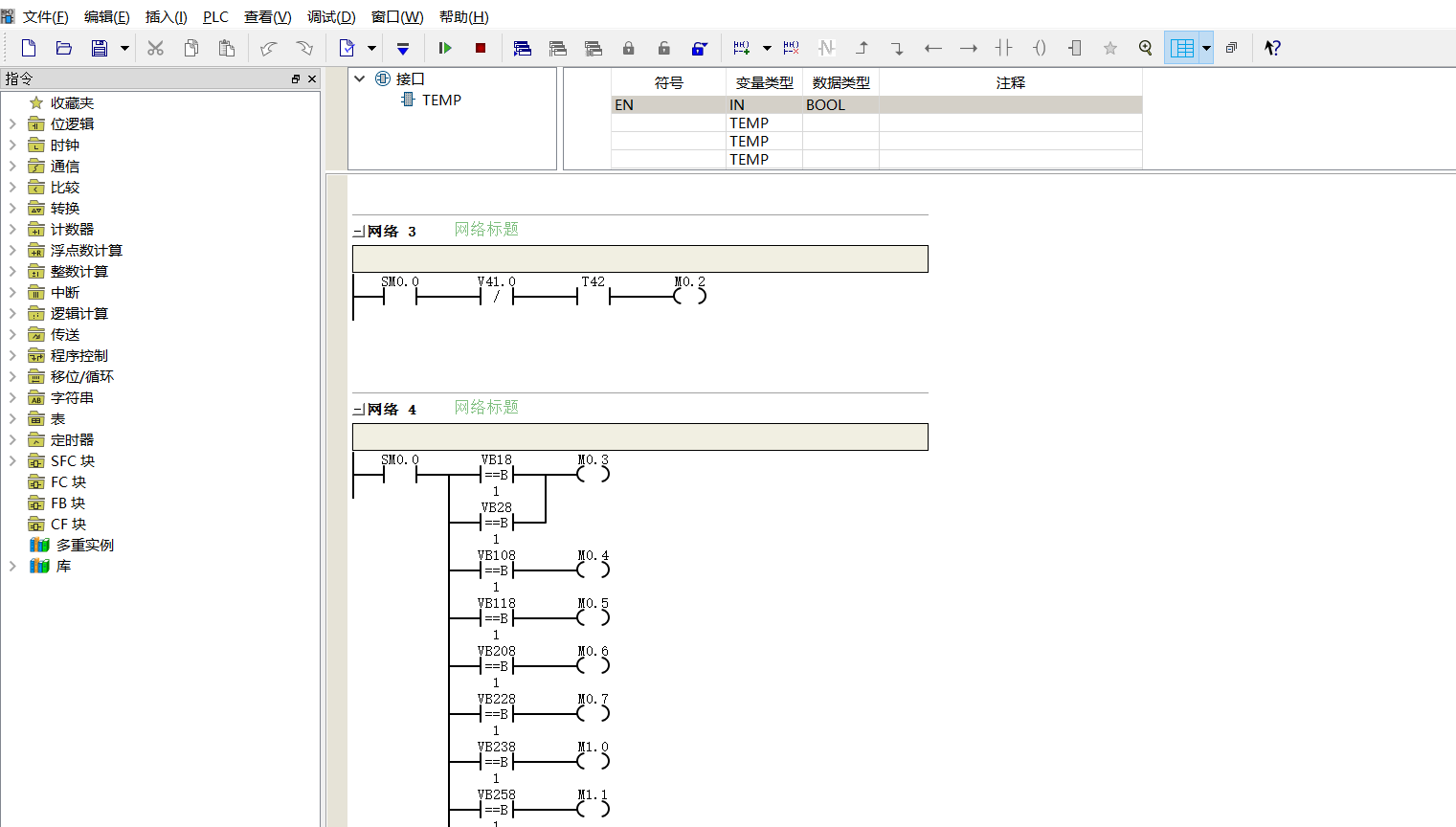Insert a left line segment
This screenshot has width=1456, height=827.
click(x=933, y=48)
